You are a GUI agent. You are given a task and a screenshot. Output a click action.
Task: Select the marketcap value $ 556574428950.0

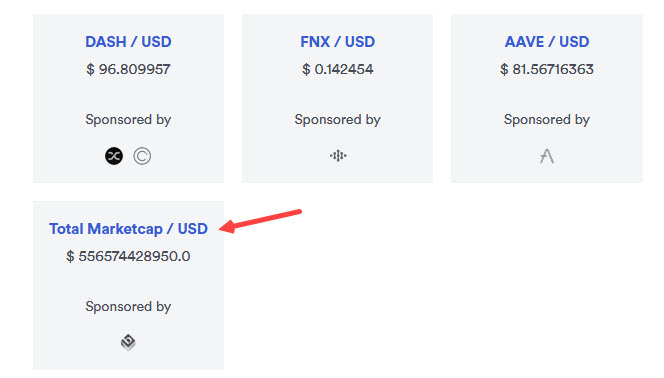click(128, 257)
